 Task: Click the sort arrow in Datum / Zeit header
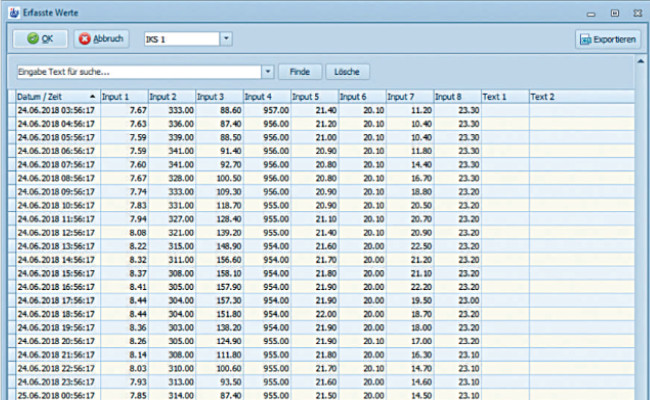coord(92,96)
